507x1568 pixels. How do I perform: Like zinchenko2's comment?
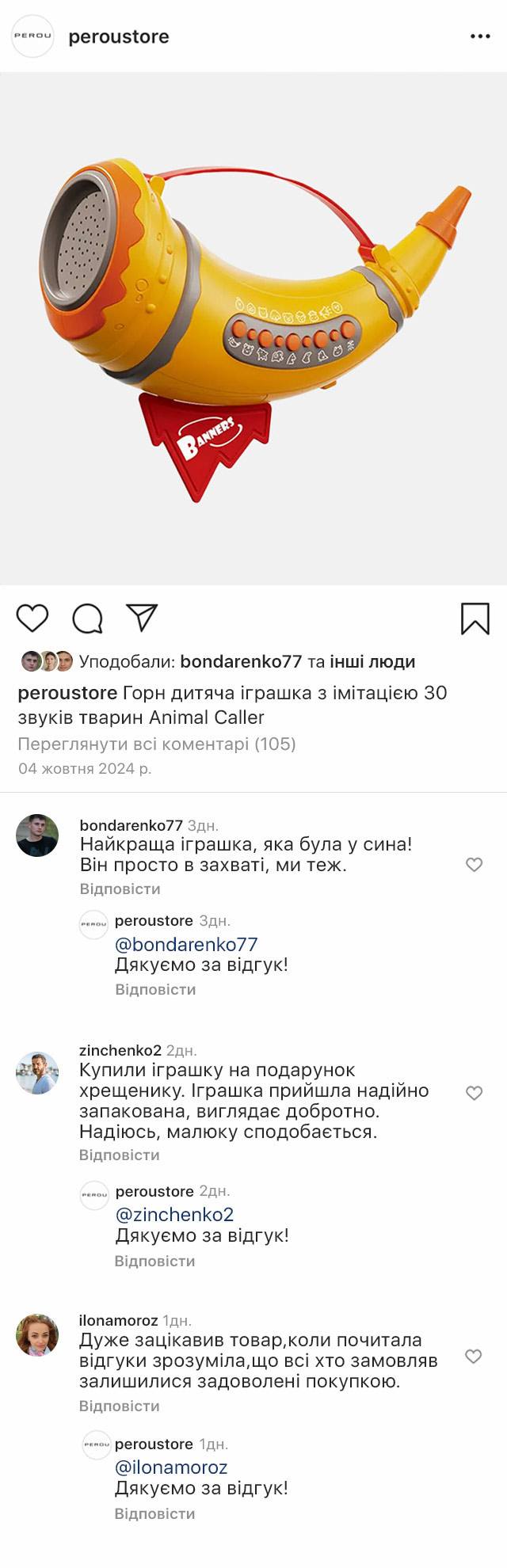click(x=474, y=1093)
